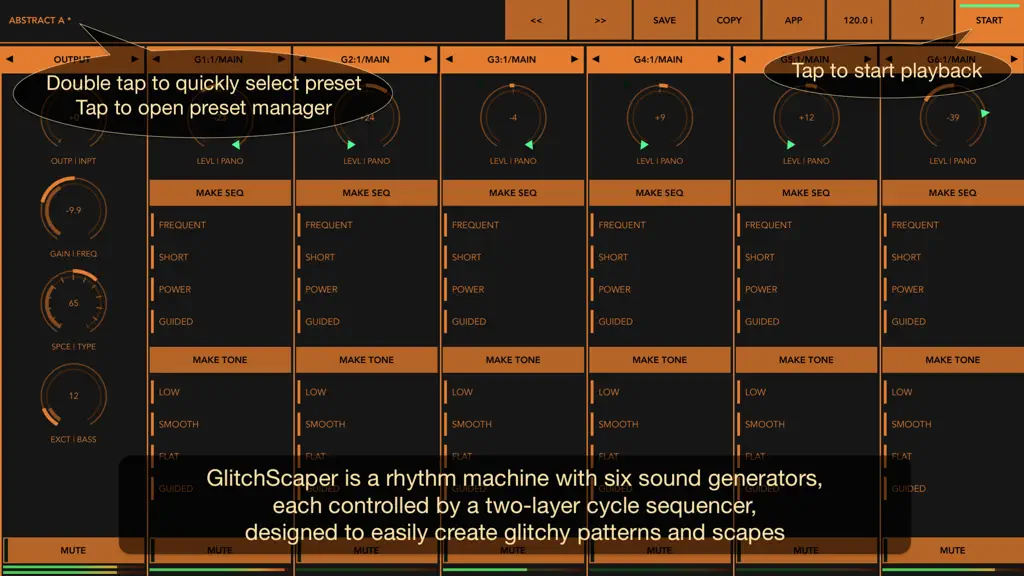1024x576 pixels.
Task: Click right arrow of G2:1/MAIN header
Action: pos(428,59)
